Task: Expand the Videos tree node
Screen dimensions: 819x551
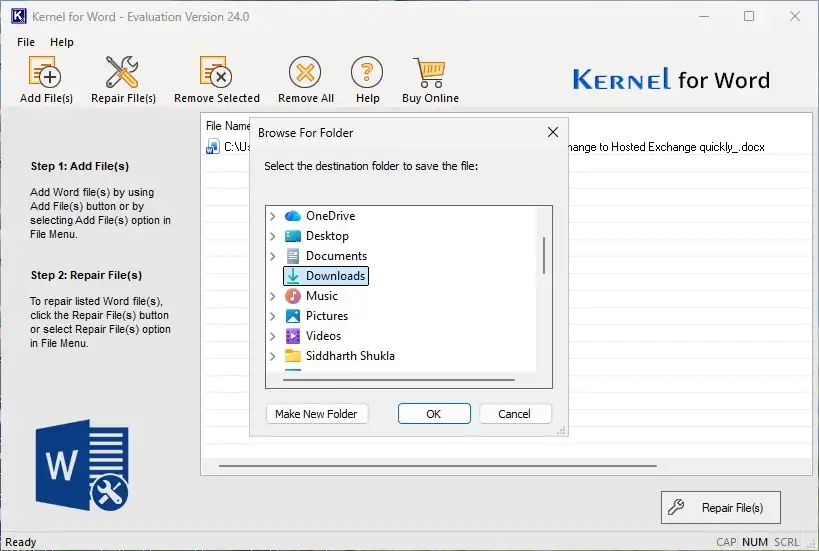Action: click(x=272, y=336)
